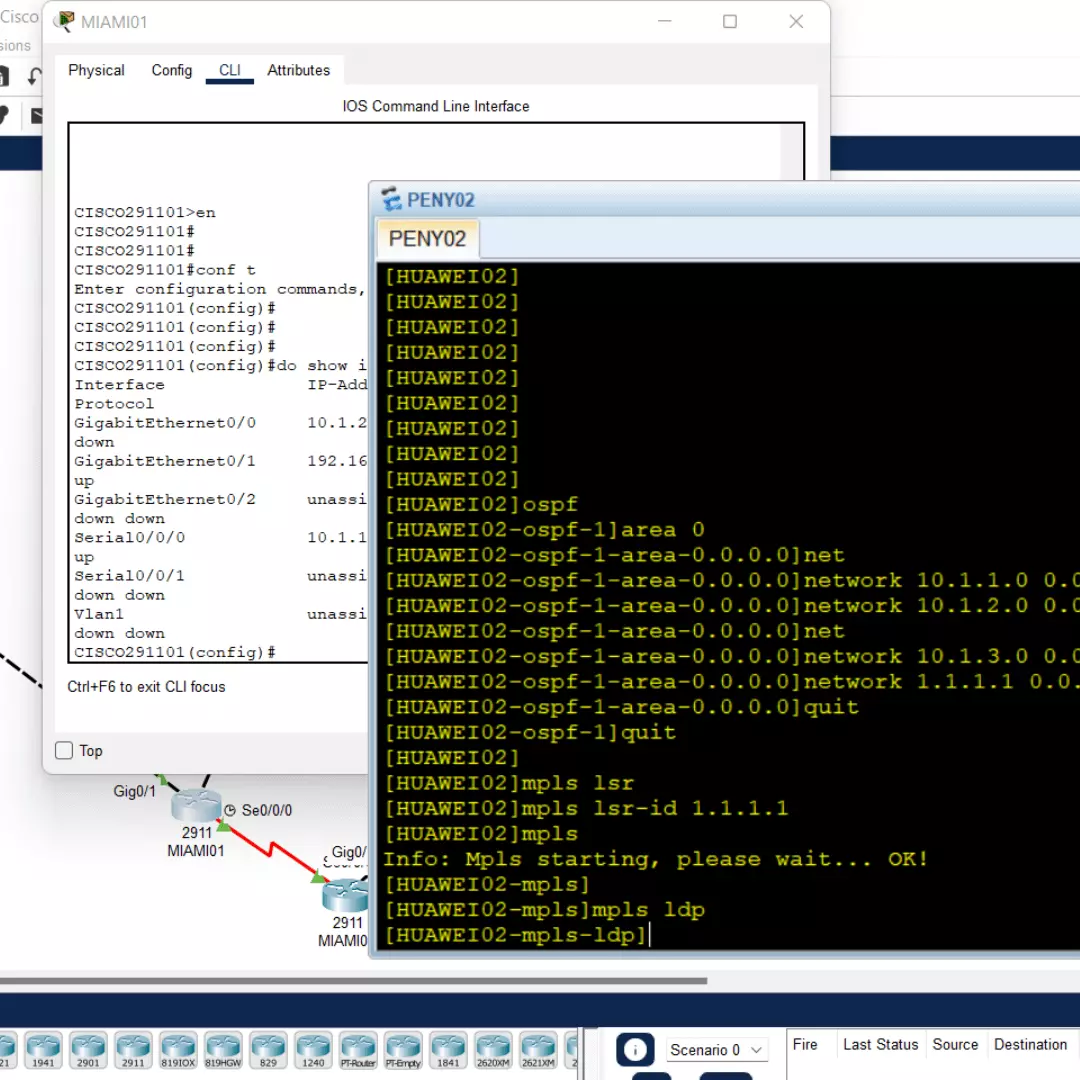Switch to the Attributes tab
Viewport: 1080px width, 1080px height.
298,70
